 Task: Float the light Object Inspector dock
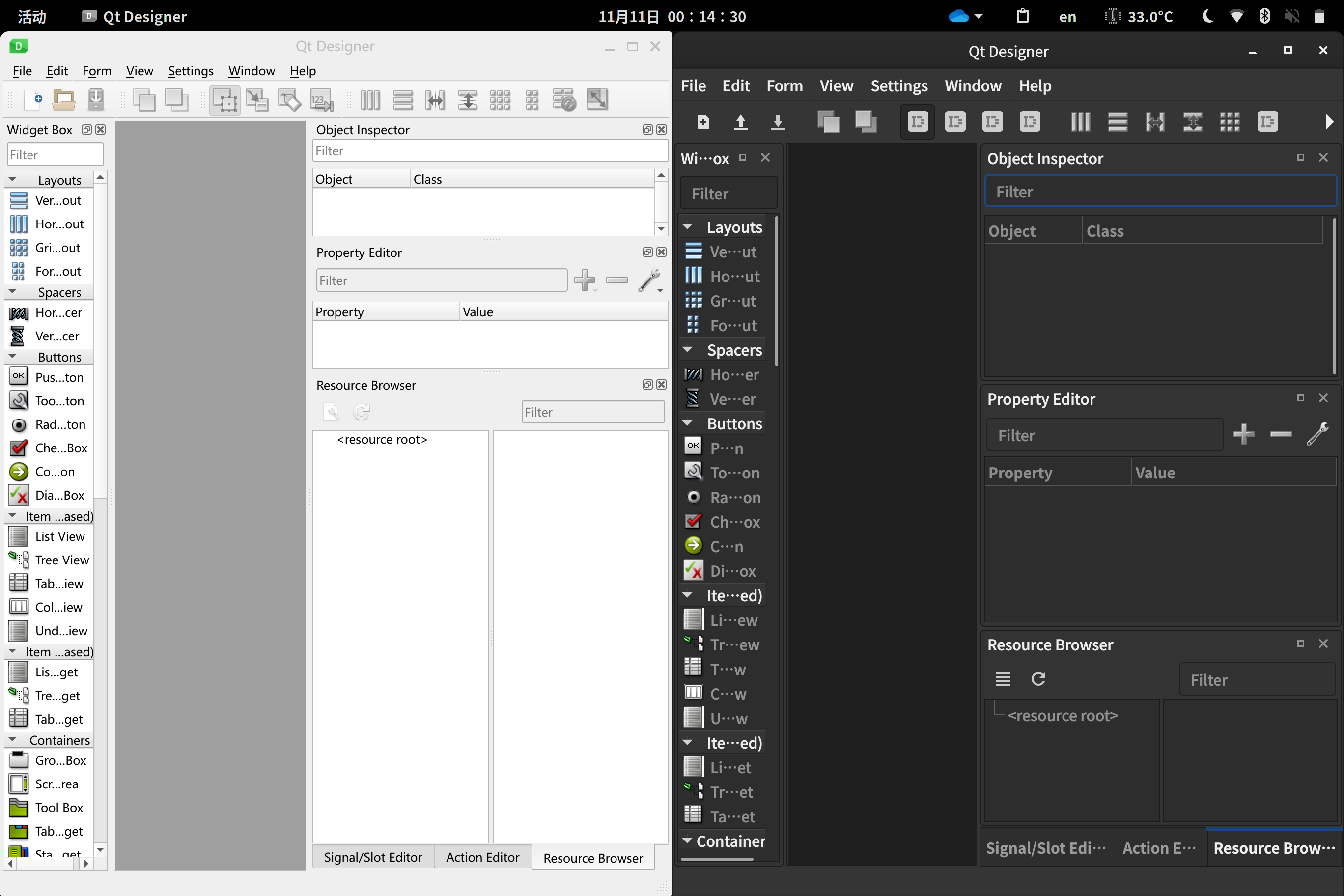(647, 129)
